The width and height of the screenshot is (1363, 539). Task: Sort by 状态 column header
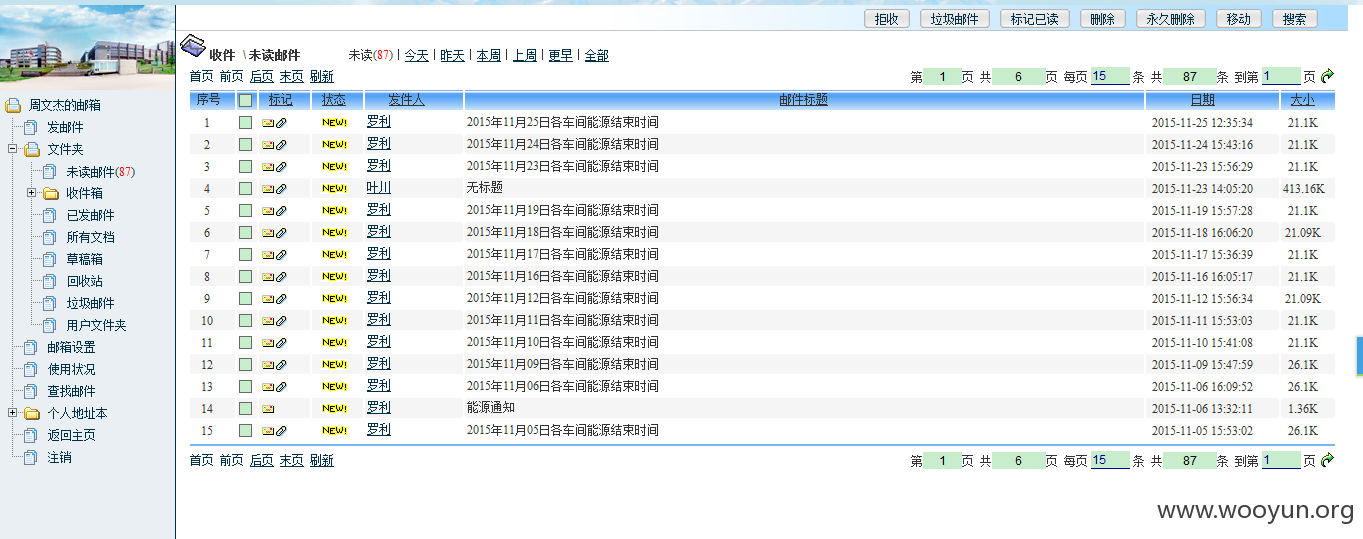(334, 100)
